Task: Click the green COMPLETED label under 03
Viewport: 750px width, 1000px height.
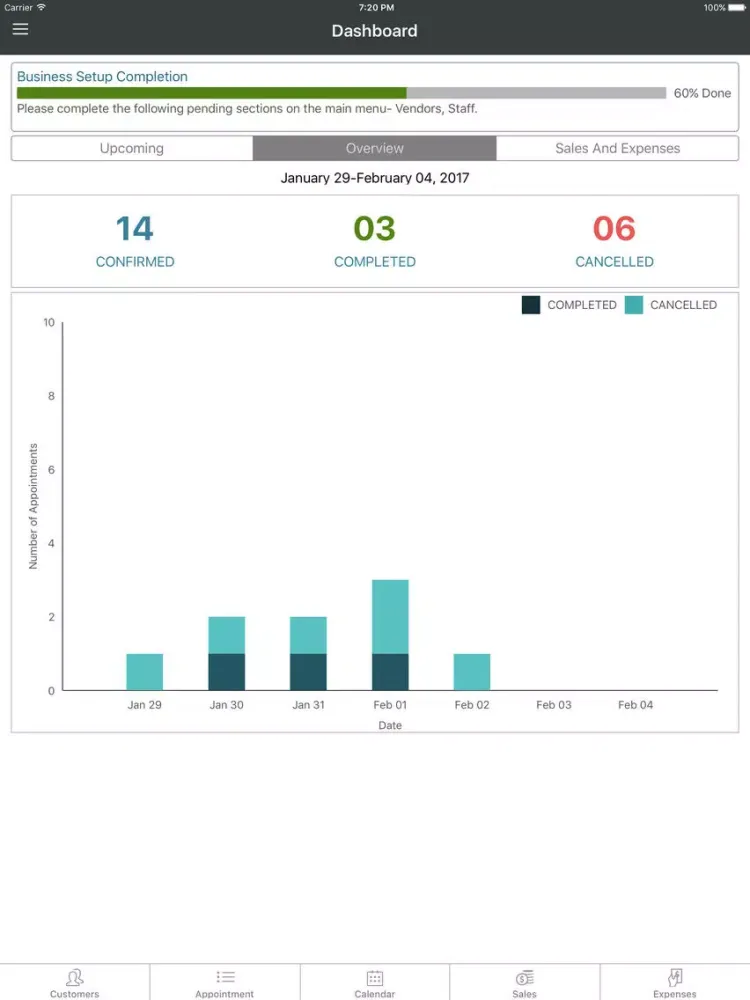Action: click(x=374, y=261)
